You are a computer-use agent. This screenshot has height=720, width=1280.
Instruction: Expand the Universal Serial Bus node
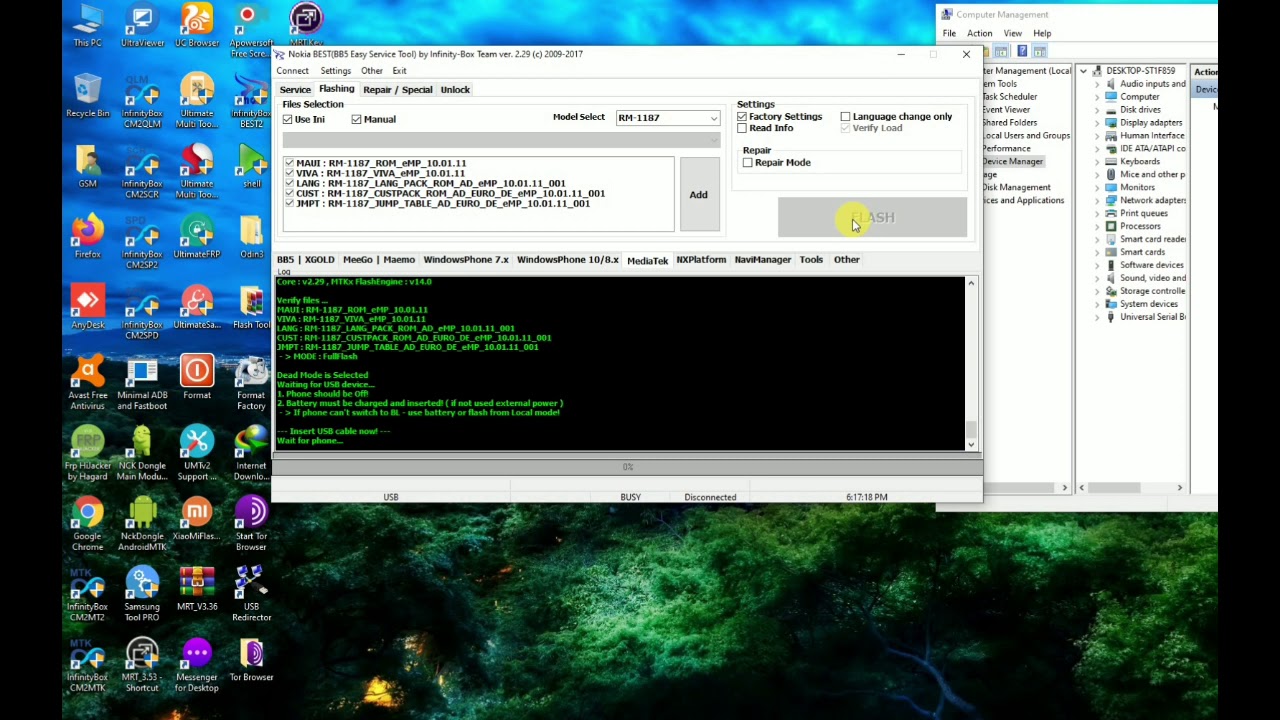coord(1097,318)
